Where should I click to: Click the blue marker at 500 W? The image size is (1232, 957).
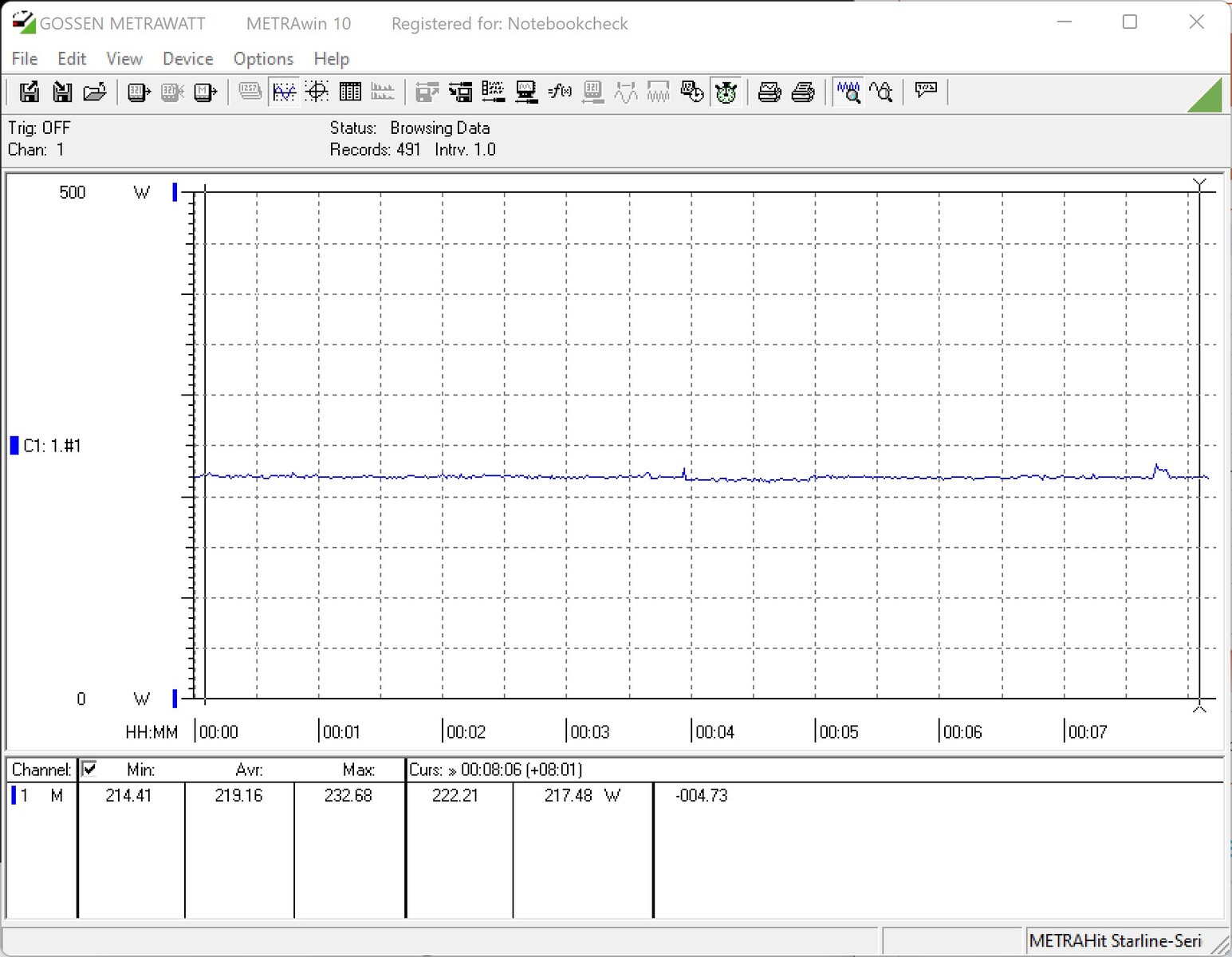(175, 192)
